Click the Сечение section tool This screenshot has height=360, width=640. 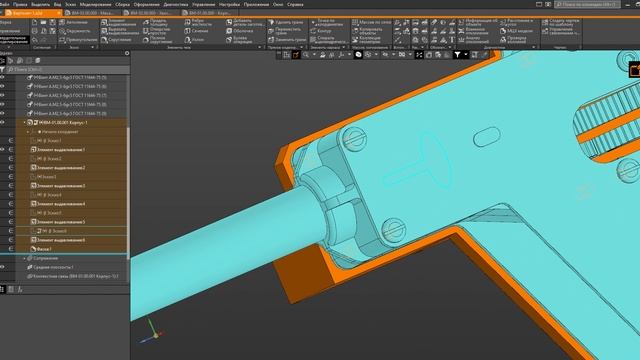coord(196,31)
